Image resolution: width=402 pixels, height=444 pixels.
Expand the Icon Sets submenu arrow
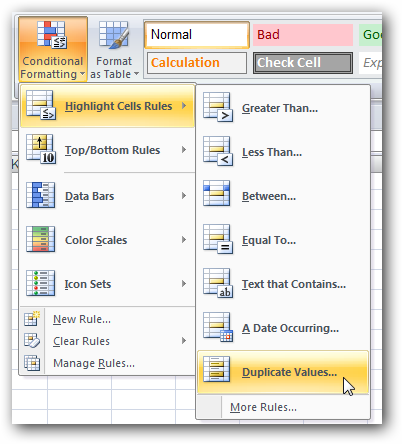coord(184,284)
